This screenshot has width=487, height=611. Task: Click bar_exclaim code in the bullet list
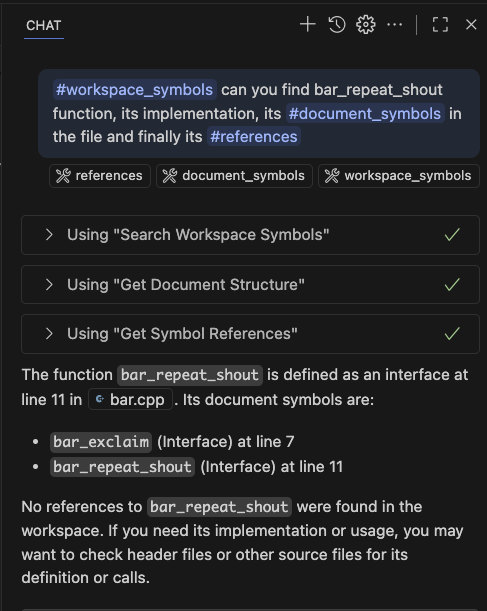(101, 442)
